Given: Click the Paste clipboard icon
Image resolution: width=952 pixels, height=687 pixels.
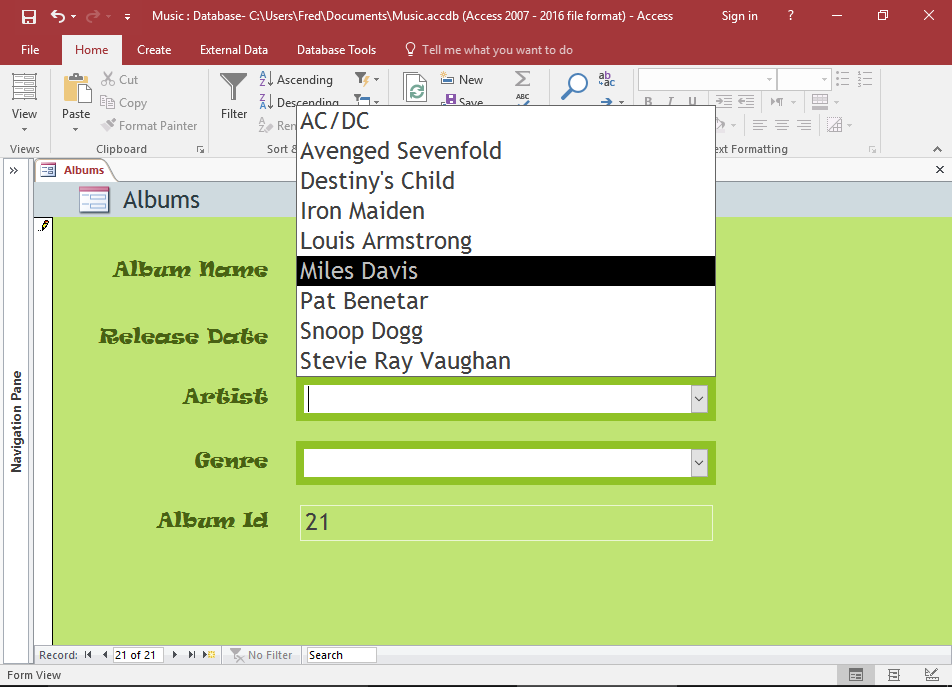Looking at the screenshot, I should point(76,88).
